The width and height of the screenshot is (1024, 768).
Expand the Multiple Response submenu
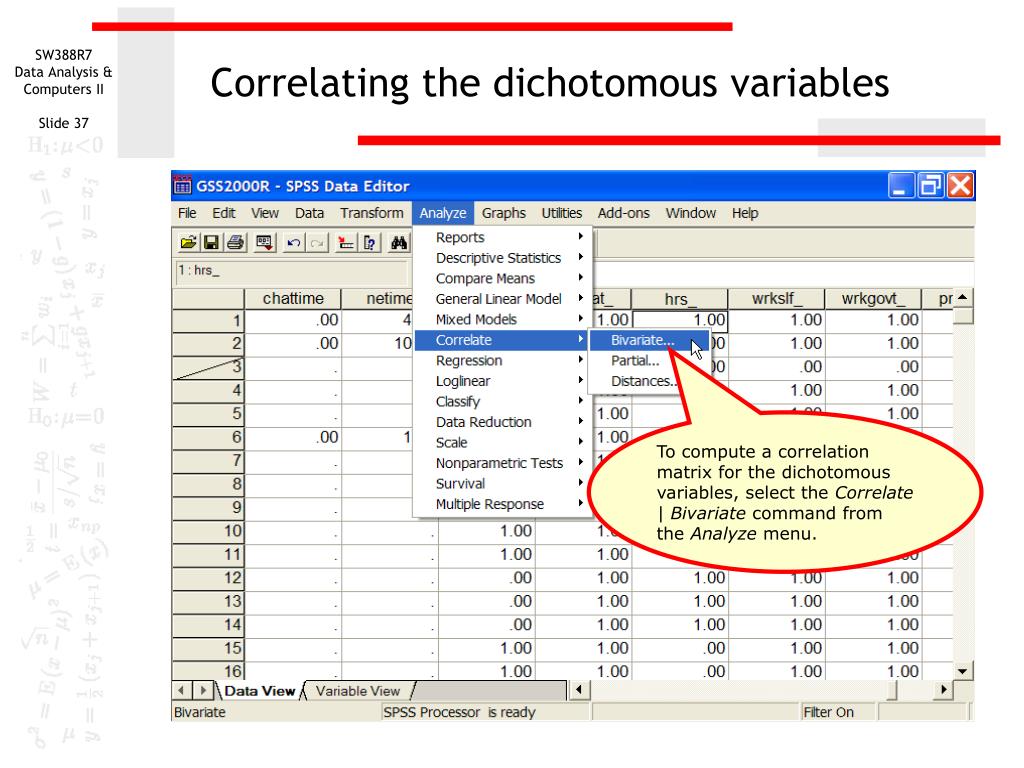503,504
